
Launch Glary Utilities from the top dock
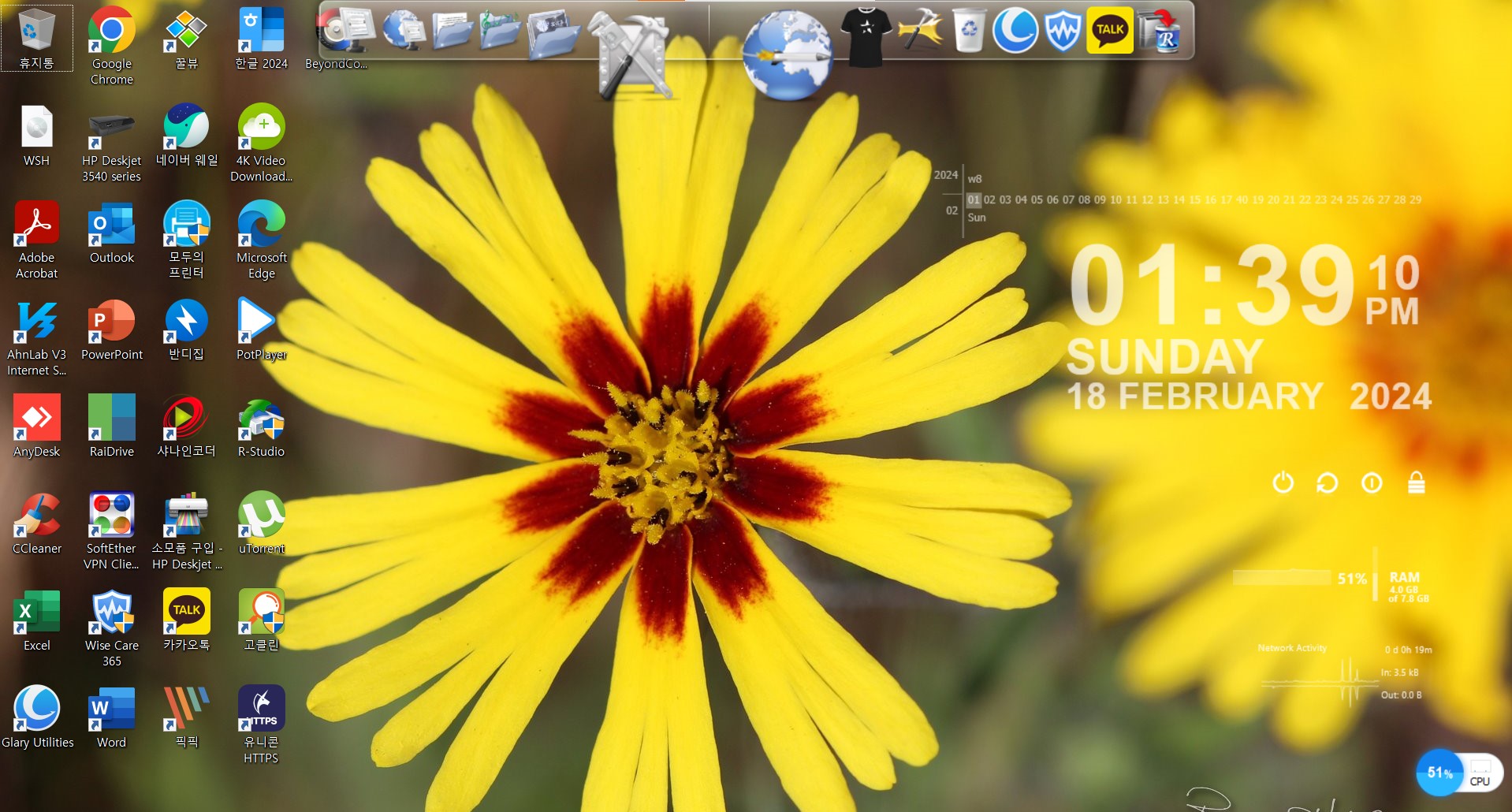pyautogui.click(x=1015, y=30)
